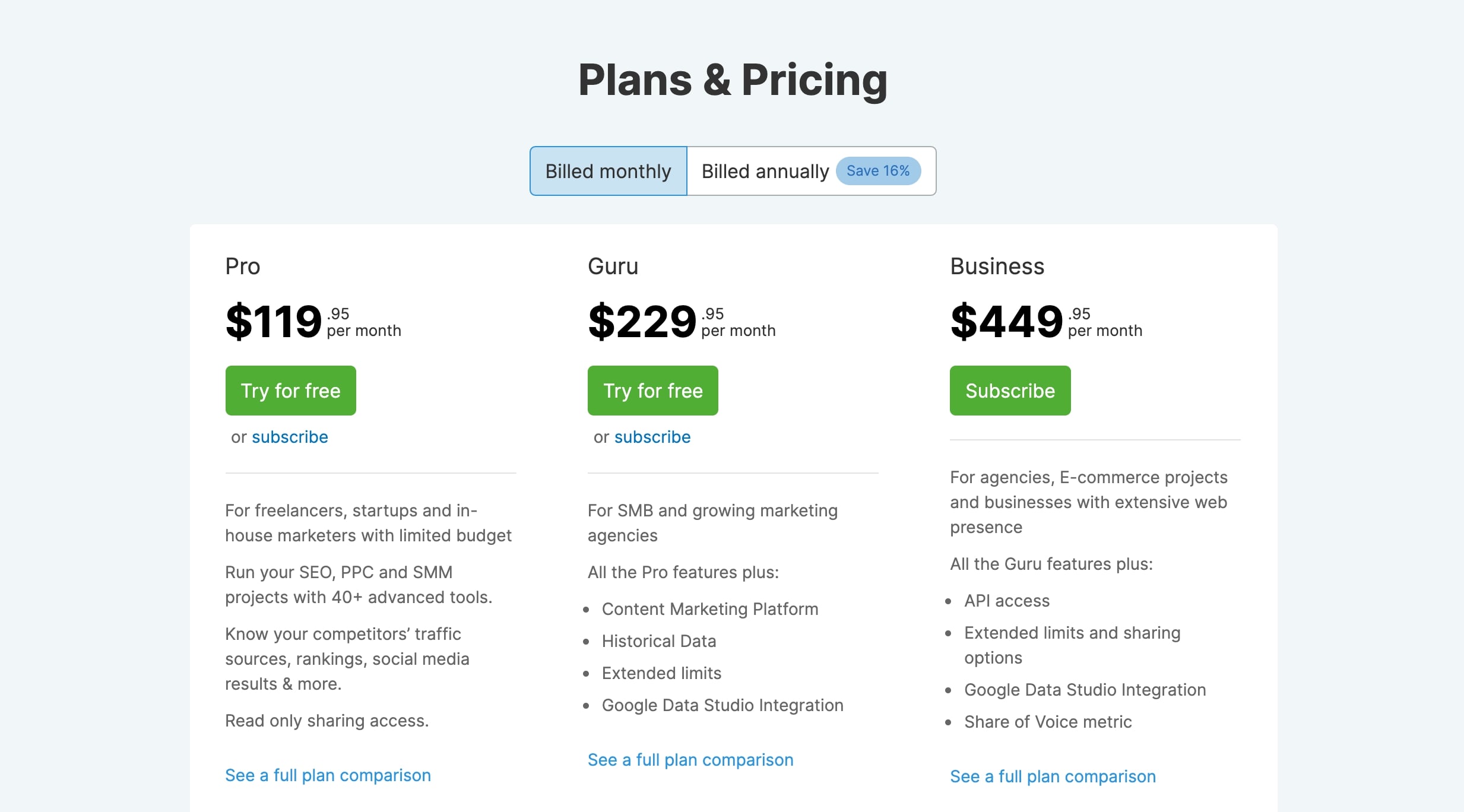The width and height of the screenshot is (1464, 812).
Task: View the Guru full plan comparison link
Action: (x=690, y=760)
